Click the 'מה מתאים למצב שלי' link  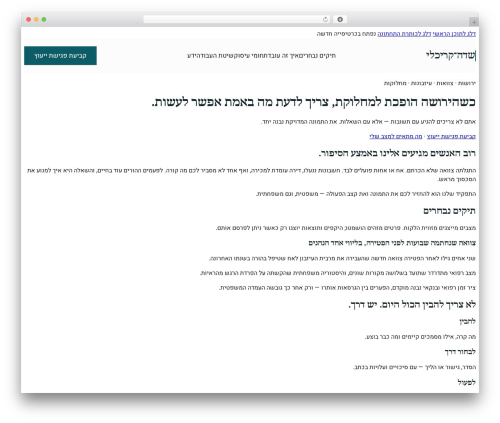pos(396,136)
